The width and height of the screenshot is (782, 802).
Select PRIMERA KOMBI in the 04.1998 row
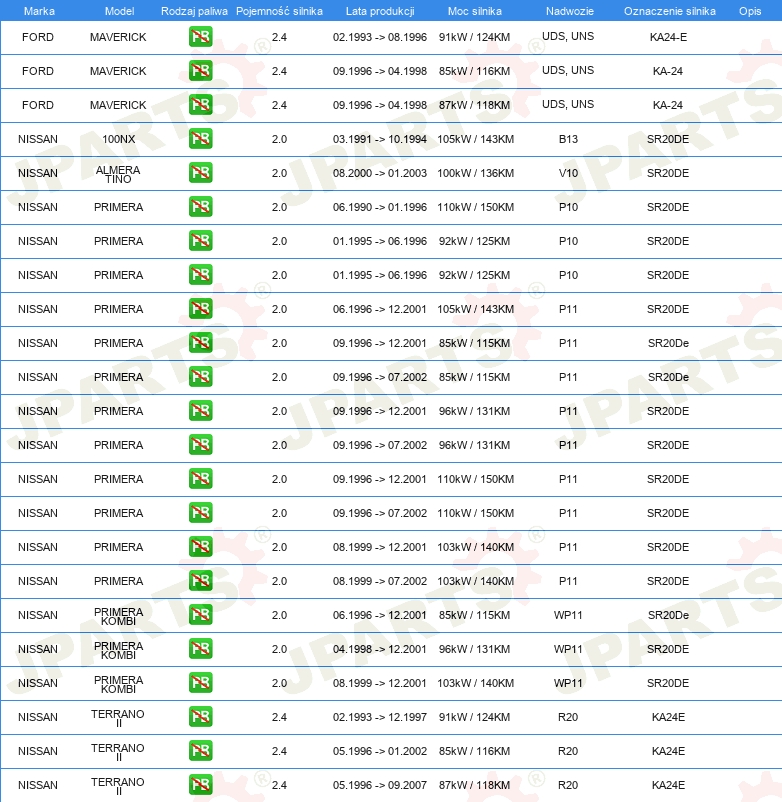(118, 650)
